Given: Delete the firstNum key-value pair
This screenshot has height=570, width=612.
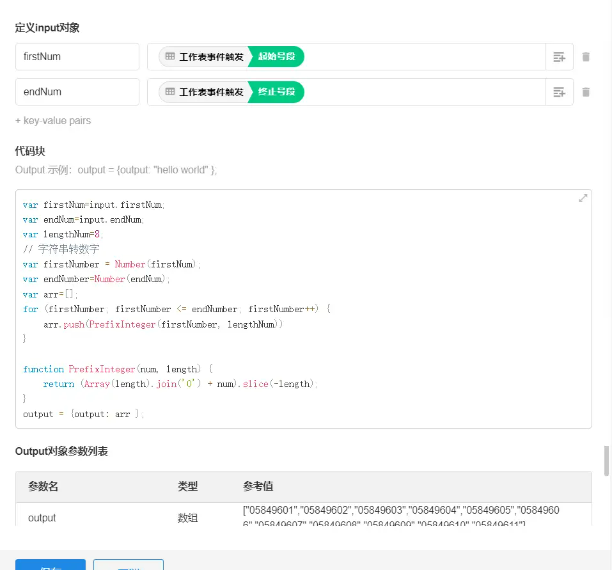Looking at the screenshot, I should point(586,57).
